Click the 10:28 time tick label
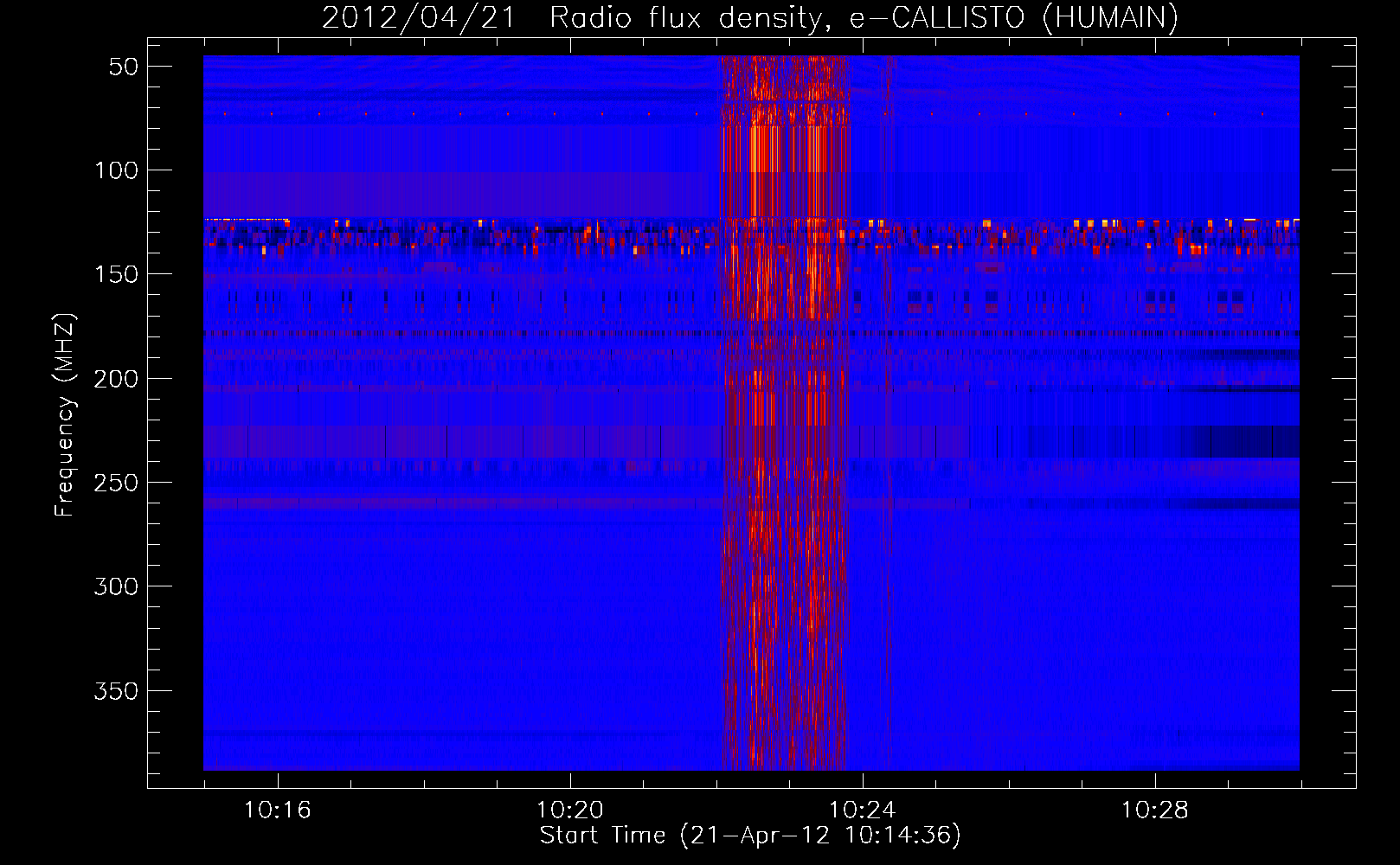This screenshot has width=1400, height=865. (1155, 811)
